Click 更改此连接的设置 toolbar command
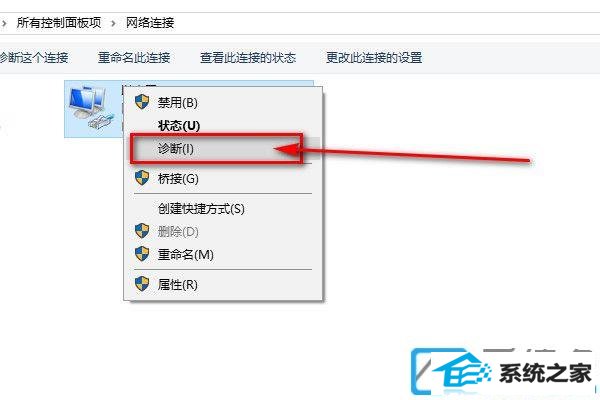Image resolution: width=600 pixels, height=400 pixels. tap(374, 57)
